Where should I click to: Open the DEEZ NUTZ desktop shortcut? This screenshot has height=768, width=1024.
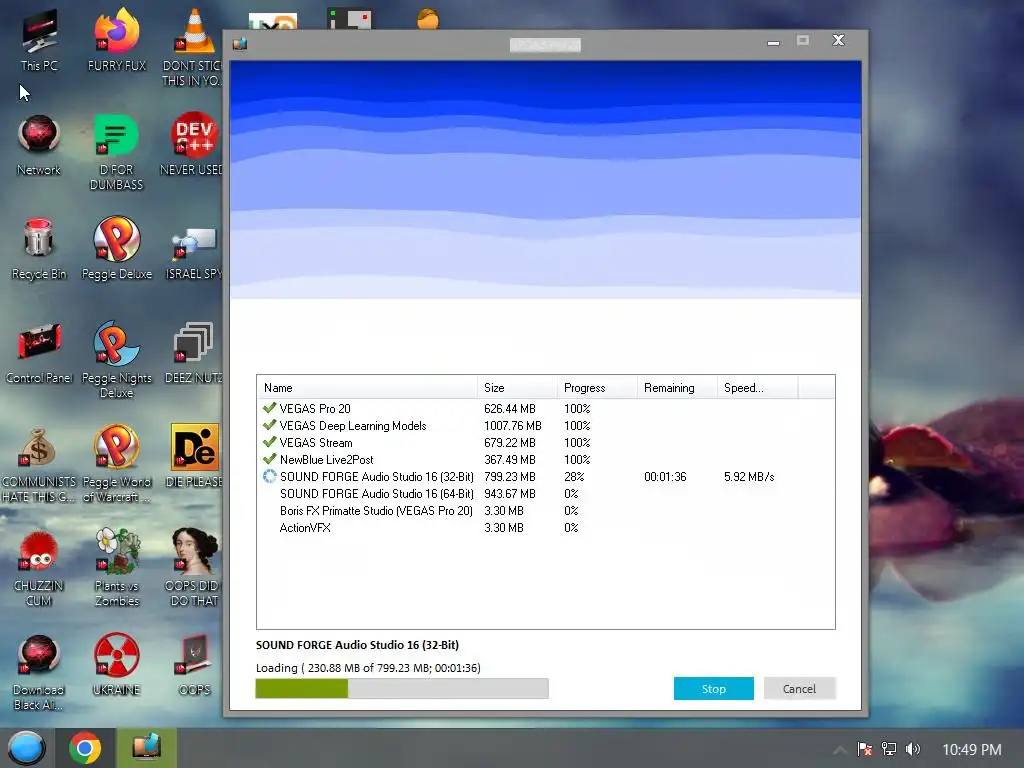(193, 353)
